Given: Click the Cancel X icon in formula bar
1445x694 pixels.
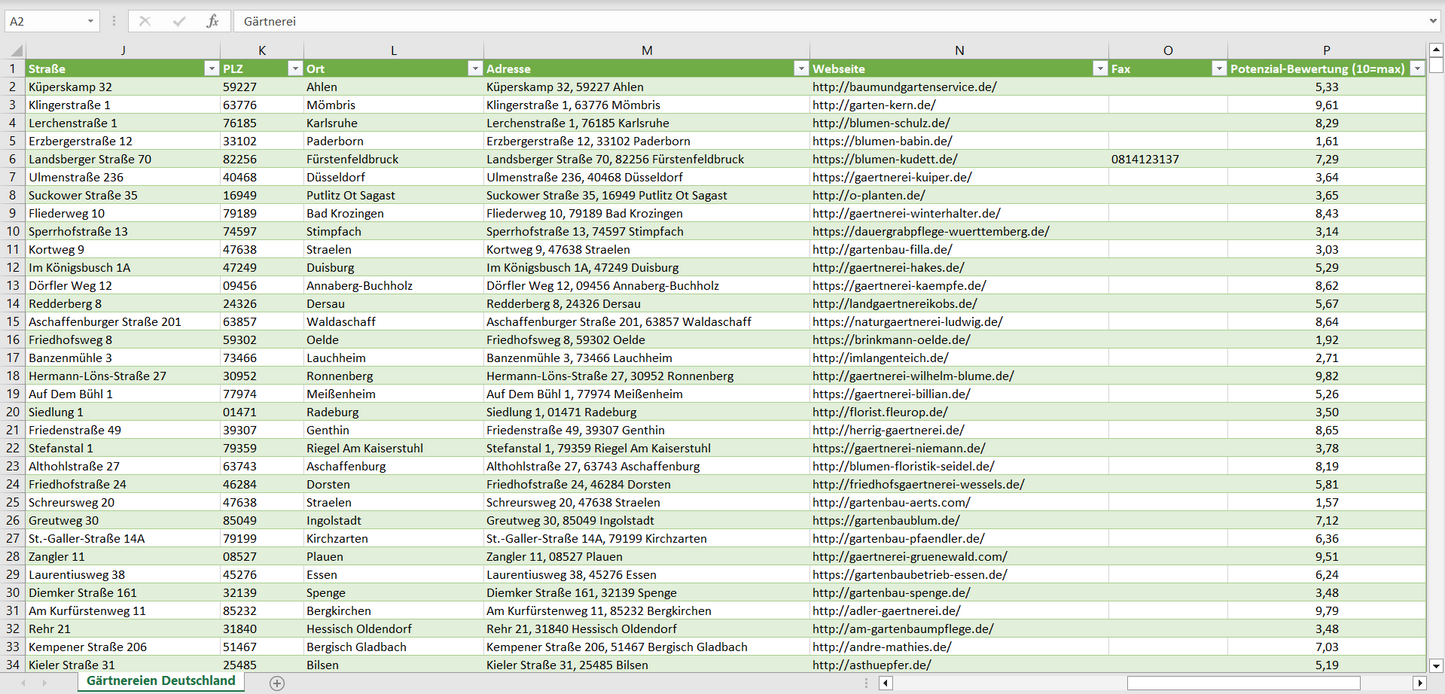Looking at the screenshot, I should point(145,21).
